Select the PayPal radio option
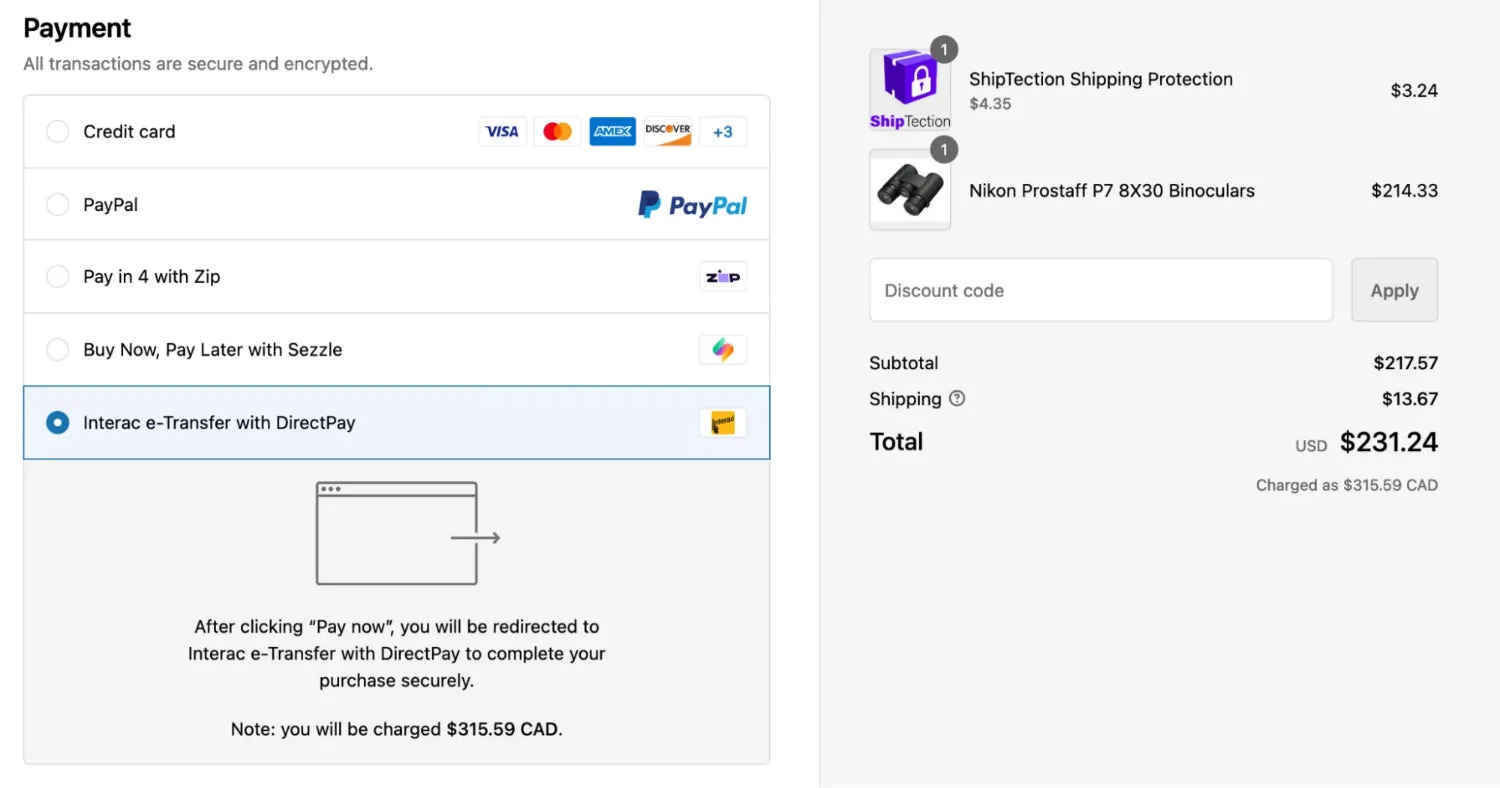The width and height of the screenshot is (1500, 788). [58, 205]
